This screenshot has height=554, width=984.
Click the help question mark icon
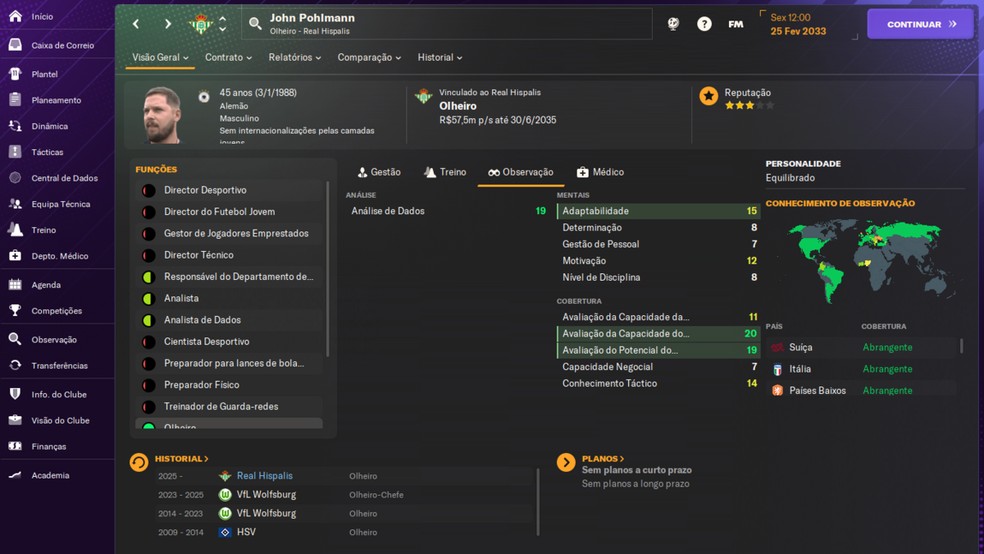tap(704, 24)
